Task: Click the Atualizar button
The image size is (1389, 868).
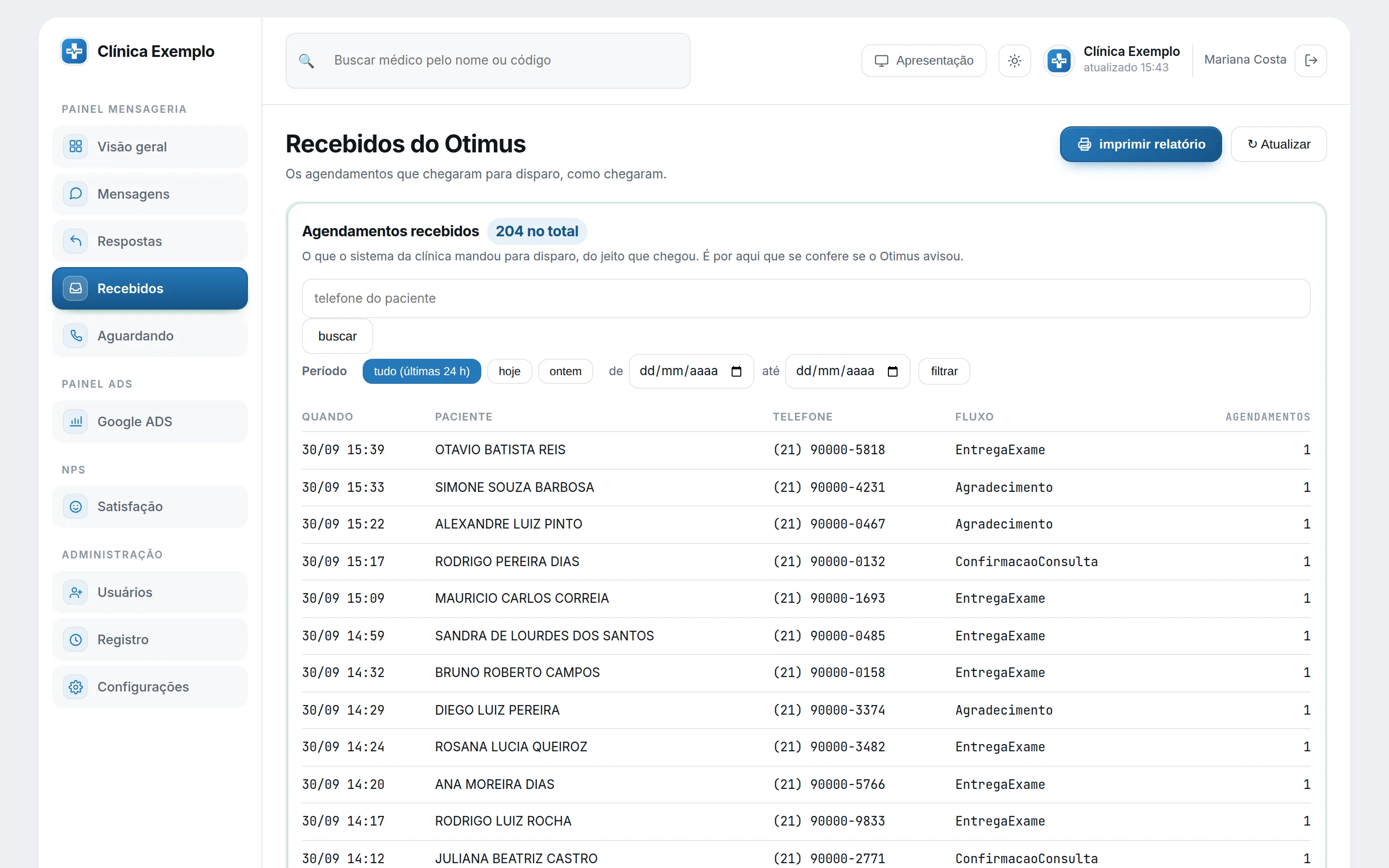Action: tap(1279, 144)
